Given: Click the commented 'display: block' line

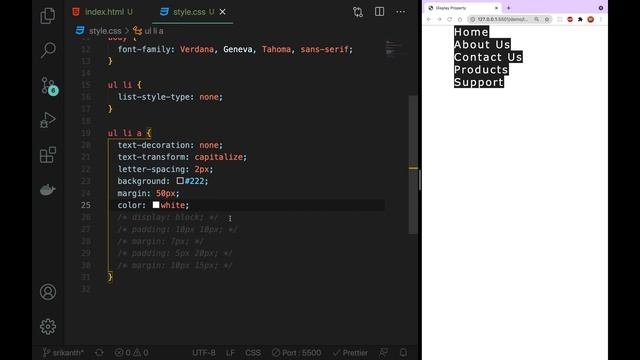Looking at the screenshot, I should pos(168,217).
